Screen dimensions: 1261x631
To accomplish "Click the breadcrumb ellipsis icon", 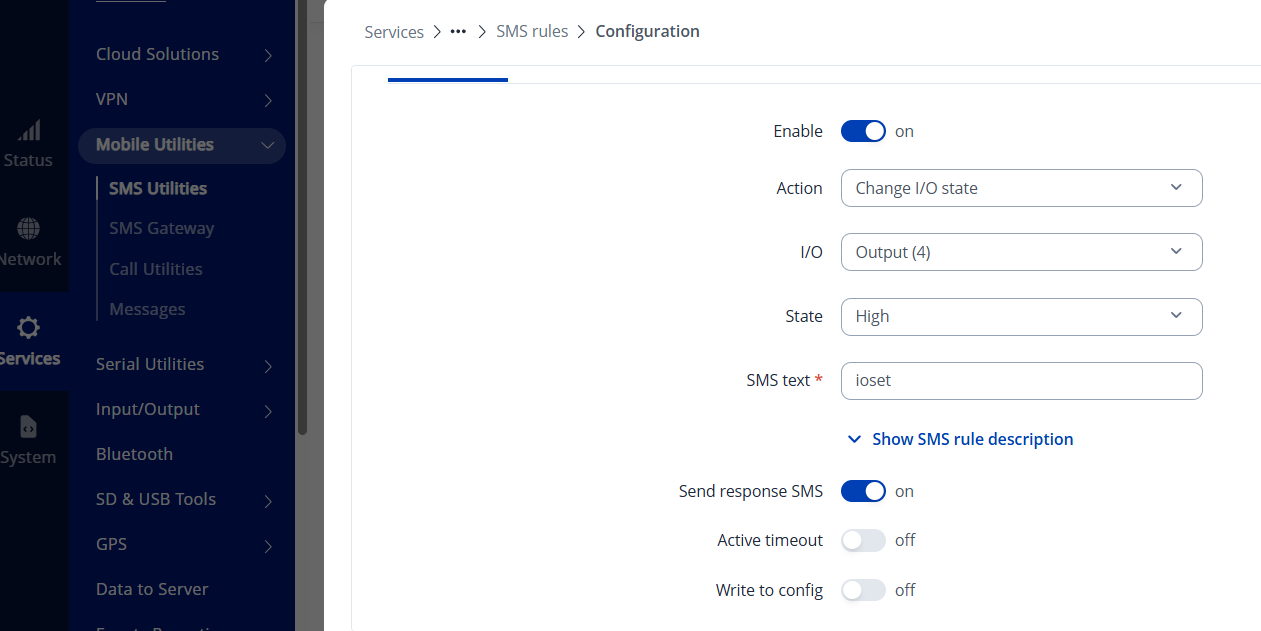I will [x=459, y=32].
